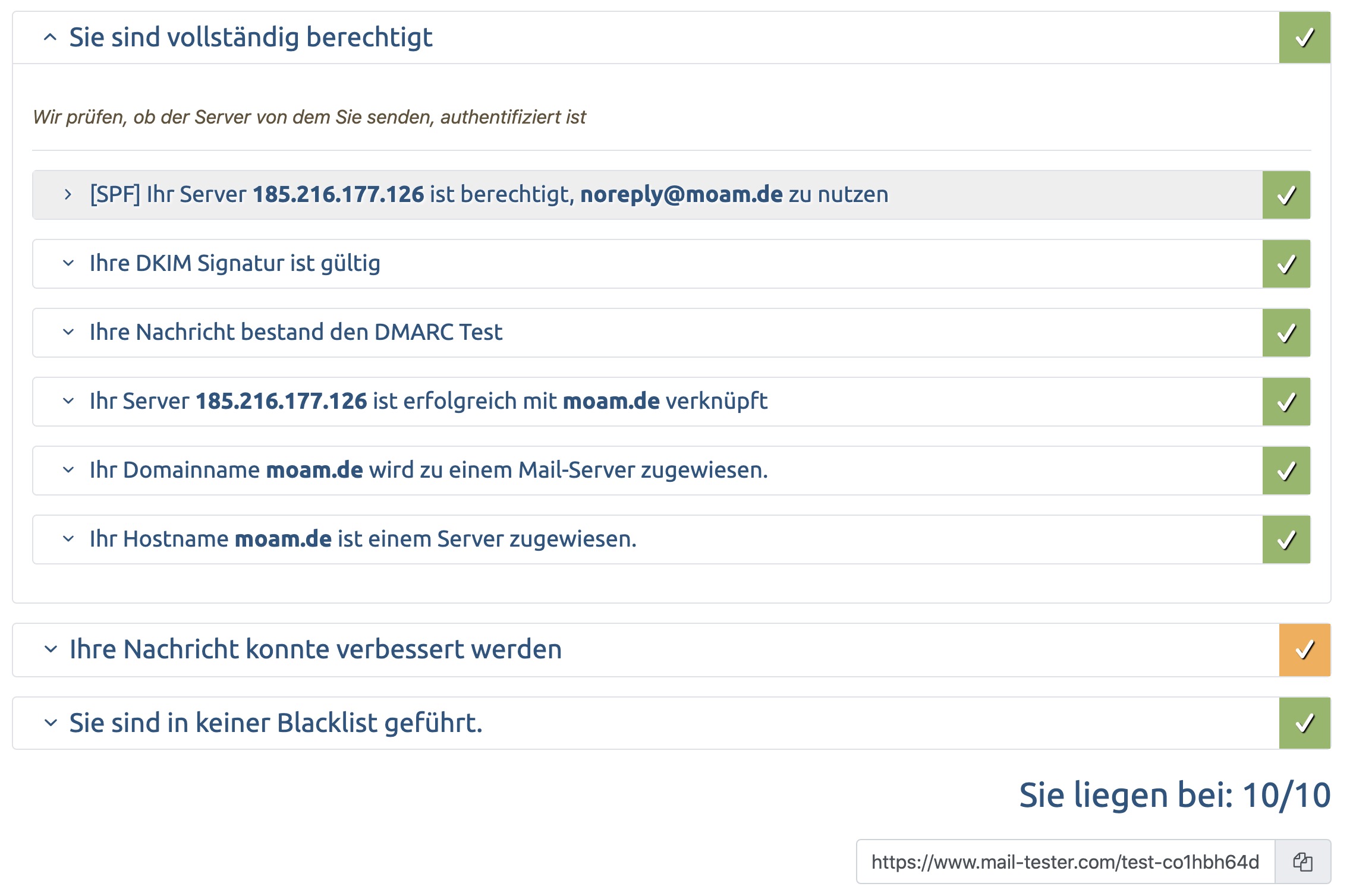
Task: Click green checkmark on 'vollständig berechtigt' header
Action: click(x=1304, y=37)
